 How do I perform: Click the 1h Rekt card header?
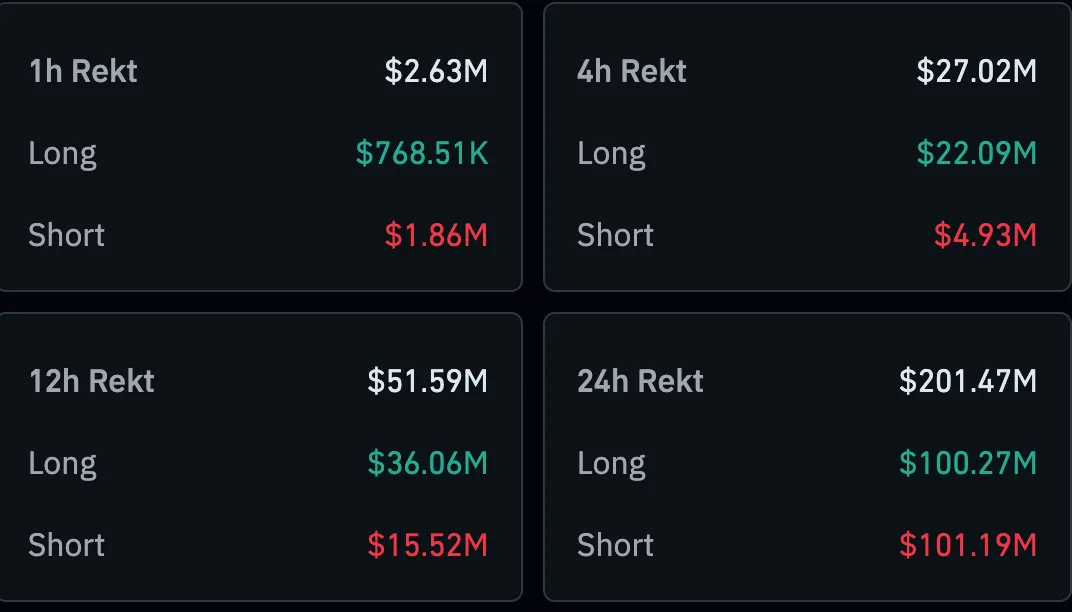pos(83,71)
